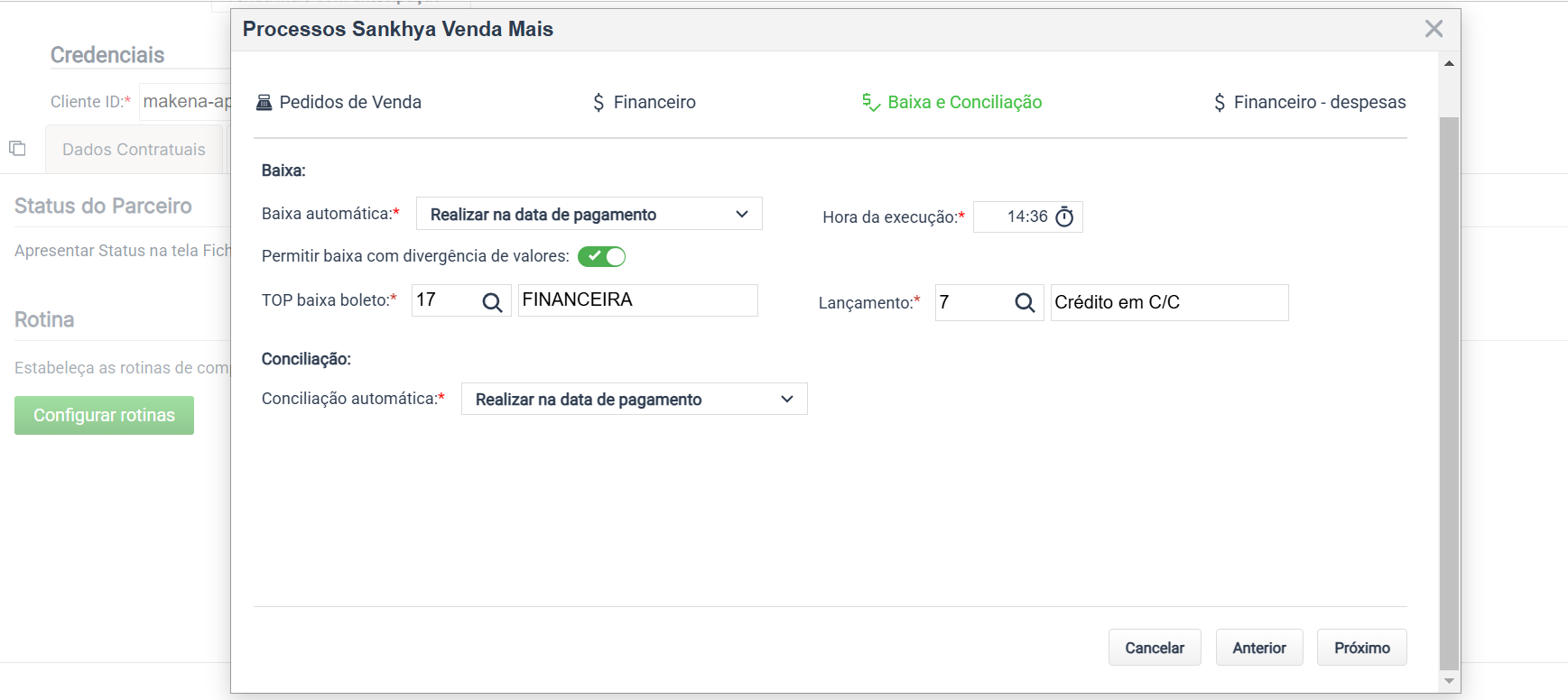Click the Baixa: section label
This screenshot has width=1568, height=700.
pyautogui.click(x=283, y=170)
